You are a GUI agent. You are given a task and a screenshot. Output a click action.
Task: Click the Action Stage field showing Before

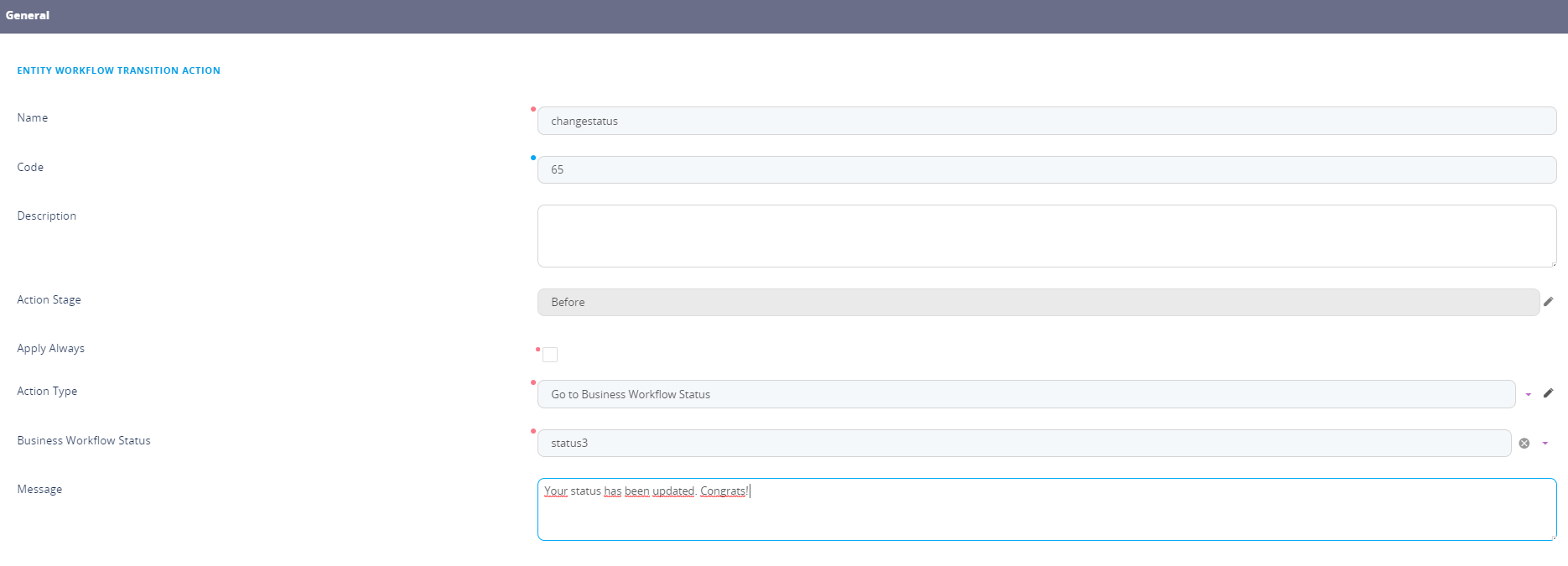coord(1037,302)
